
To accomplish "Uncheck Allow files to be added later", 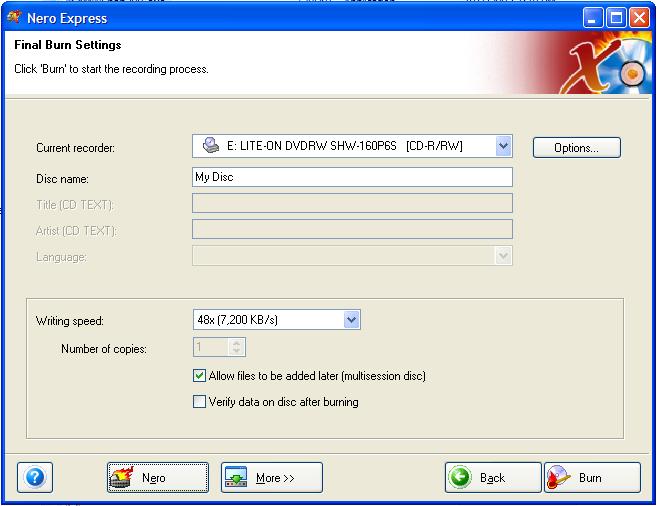I will 199,376.
